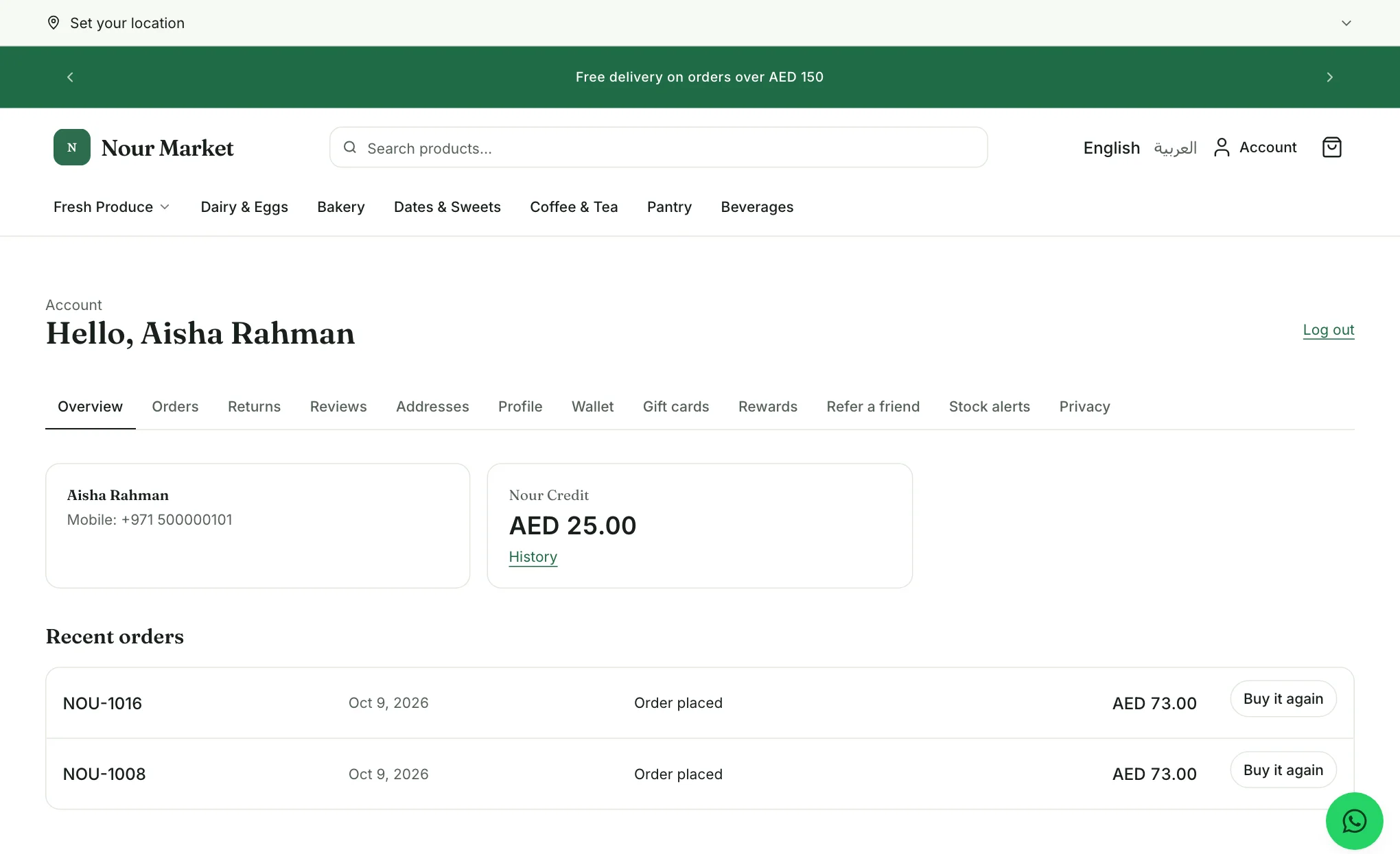Show previous announcement banner arrow
Image resolution: width=1400 pixels, height=854 pixels.
pos(70,77)
